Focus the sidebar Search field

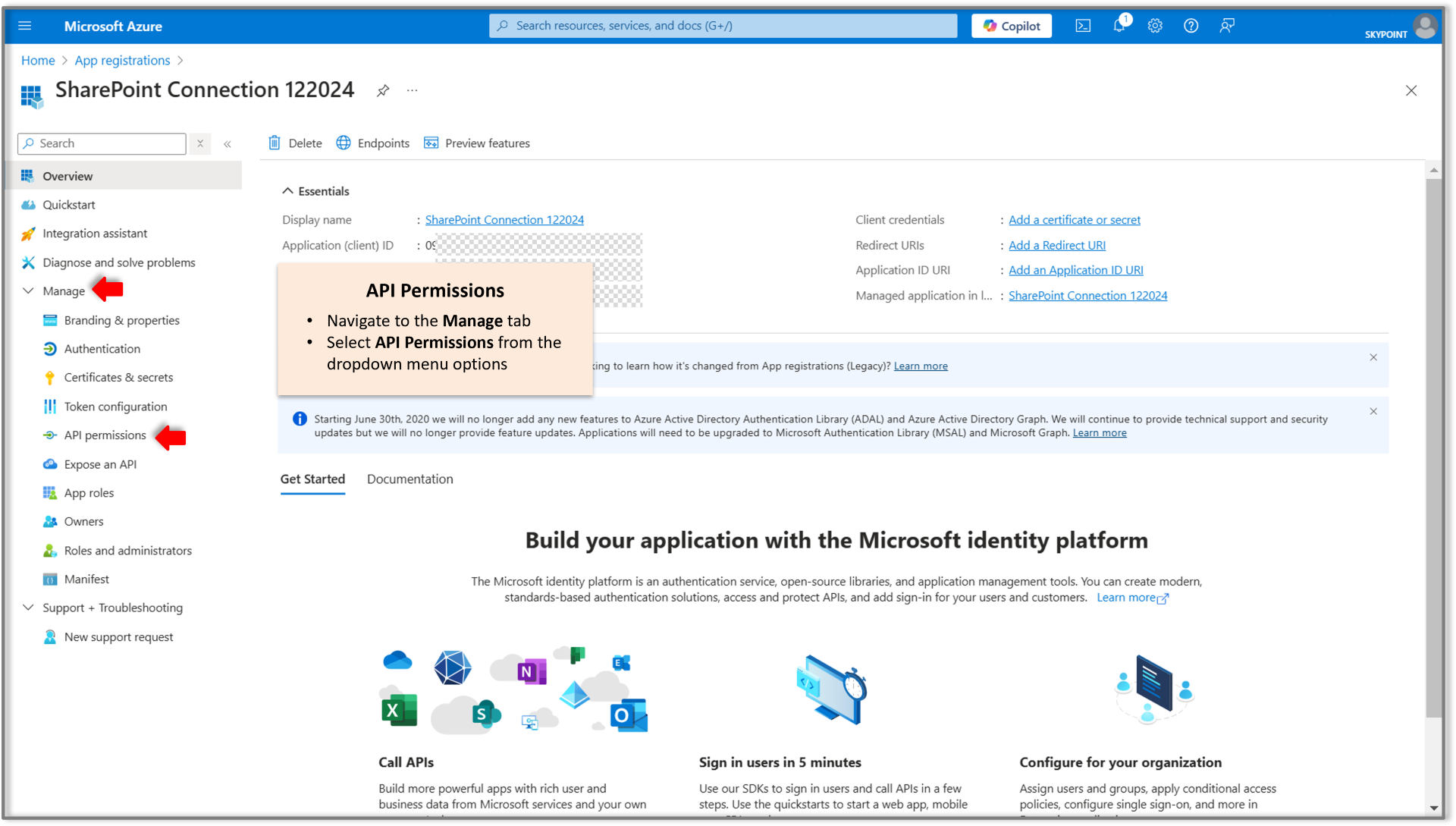coord(102,143)
